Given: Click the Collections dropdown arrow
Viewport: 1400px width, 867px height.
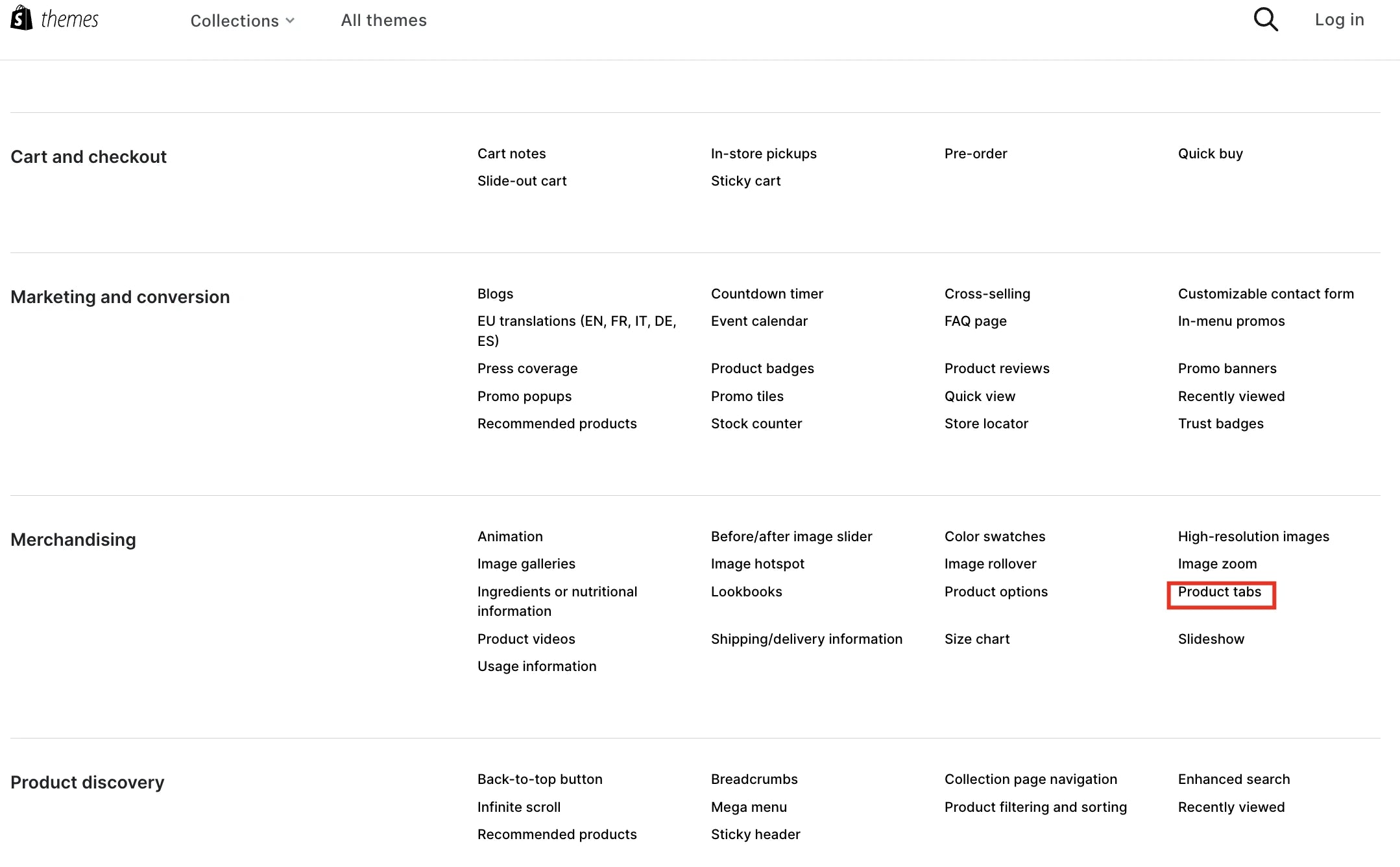Looking at the screenshot, I should [x=291, y=20].
